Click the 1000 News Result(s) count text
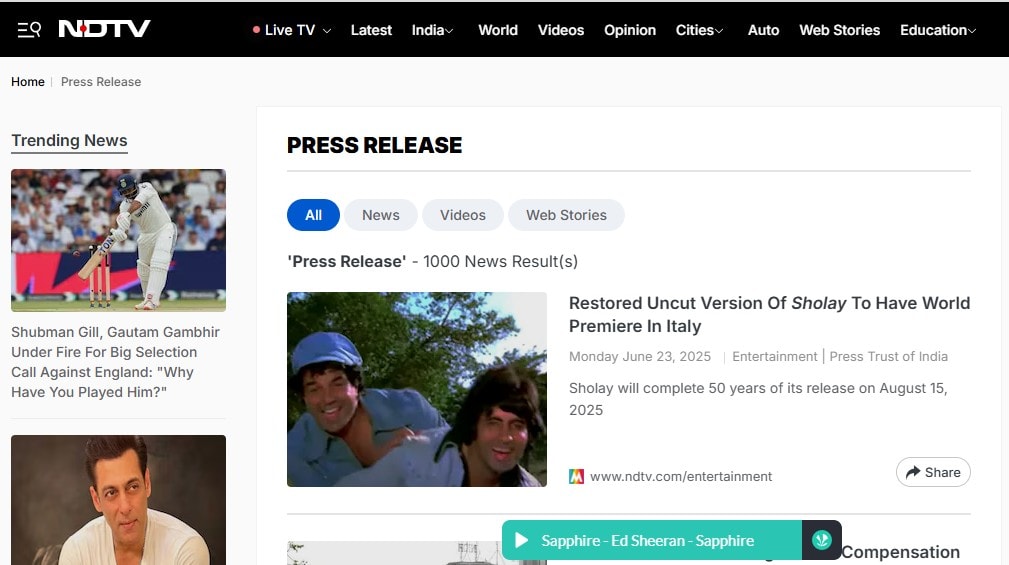 [501, 261]
